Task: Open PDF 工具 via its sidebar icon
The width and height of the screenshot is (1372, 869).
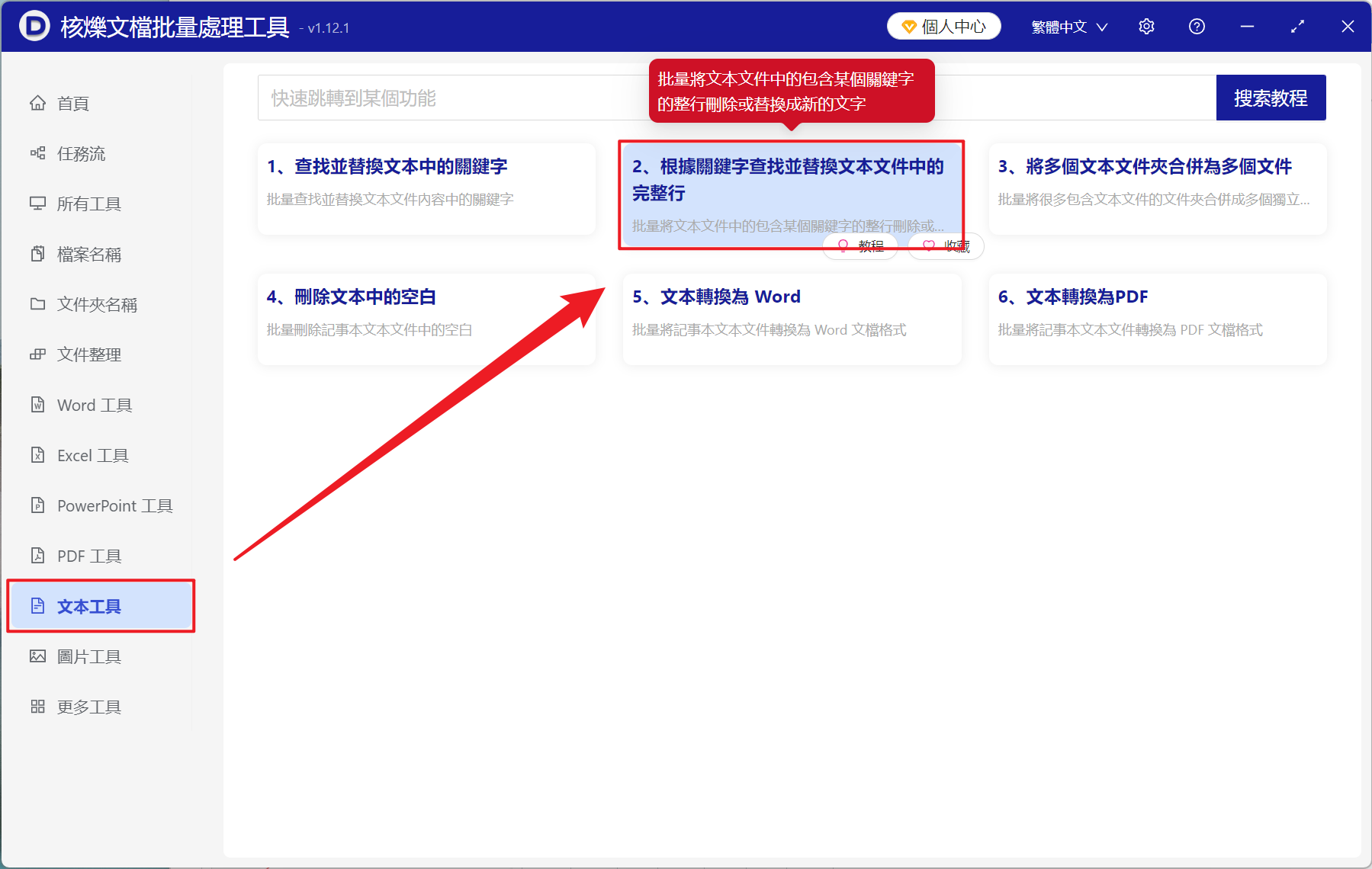Action: pyautogui.click(x=38, y=556)
